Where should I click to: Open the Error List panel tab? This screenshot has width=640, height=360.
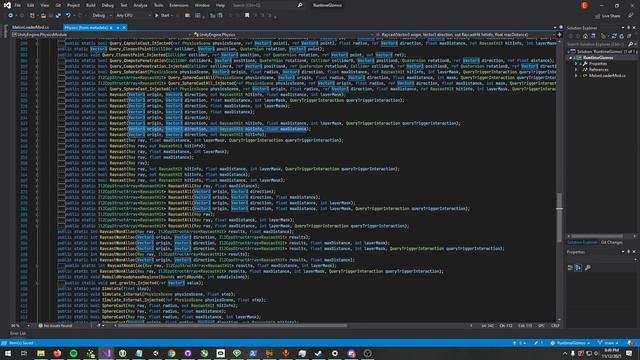click(x=18, y=333)
